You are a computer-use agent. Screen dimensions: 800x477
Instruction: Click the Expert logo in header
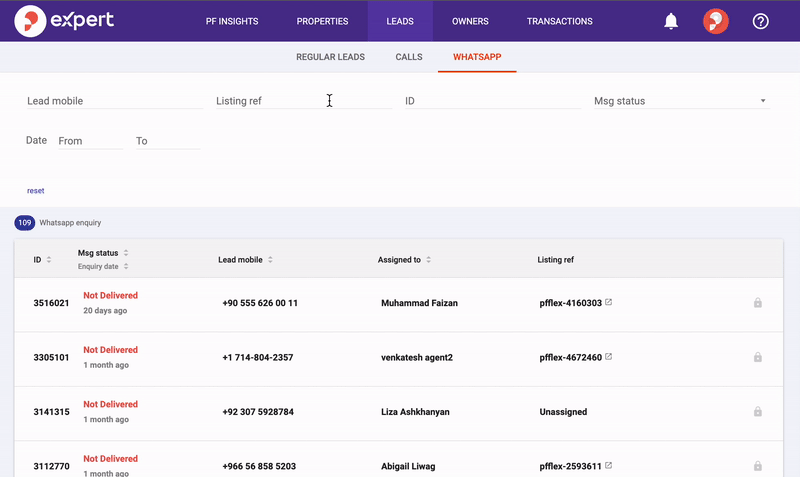[x=65, y=21]
